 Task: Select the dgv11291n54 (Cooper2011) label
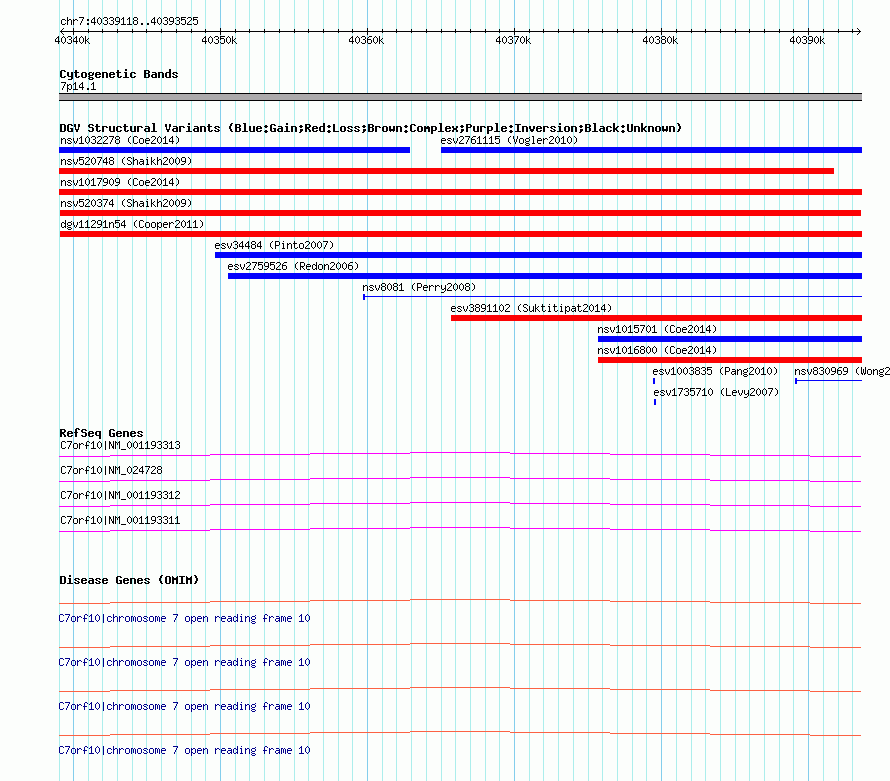tap(132, 224)
